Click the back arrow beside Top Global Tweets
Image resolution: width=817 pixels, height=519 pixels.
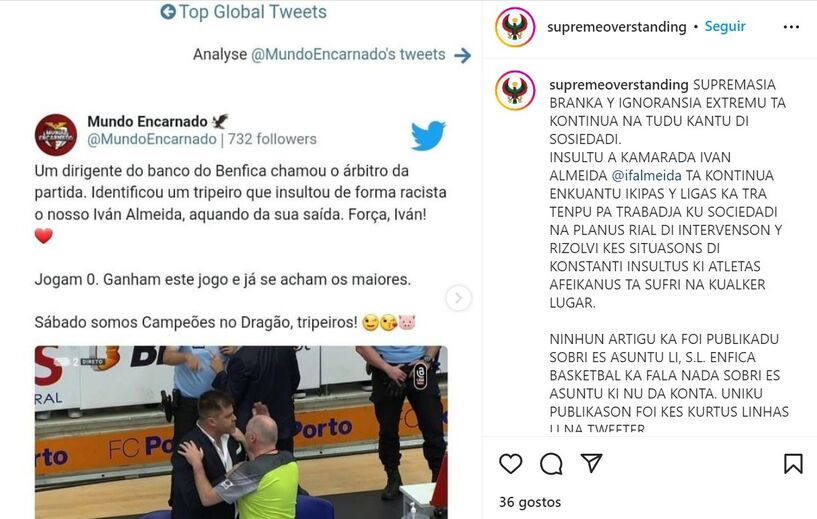point(168,11)
